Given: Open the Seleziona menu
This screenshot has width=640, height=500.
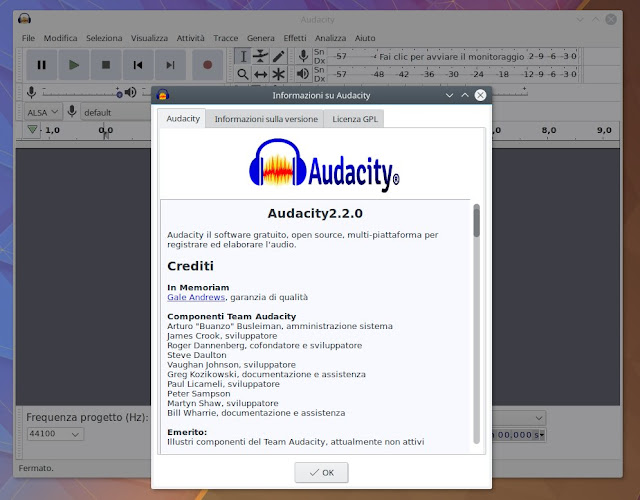Looking at the screenshot, I should pyautogui.click(x=104, y=38).
